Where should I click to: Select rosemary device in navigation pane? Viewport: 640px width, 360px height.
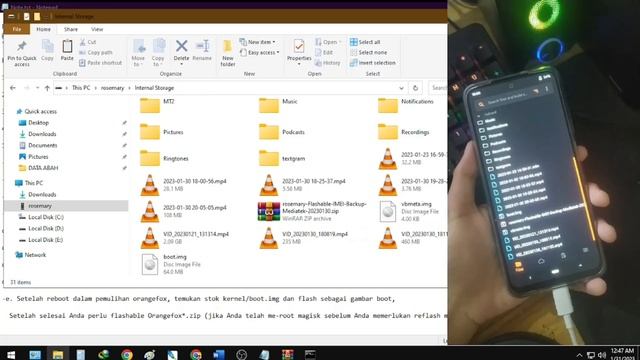coord(66,206)
